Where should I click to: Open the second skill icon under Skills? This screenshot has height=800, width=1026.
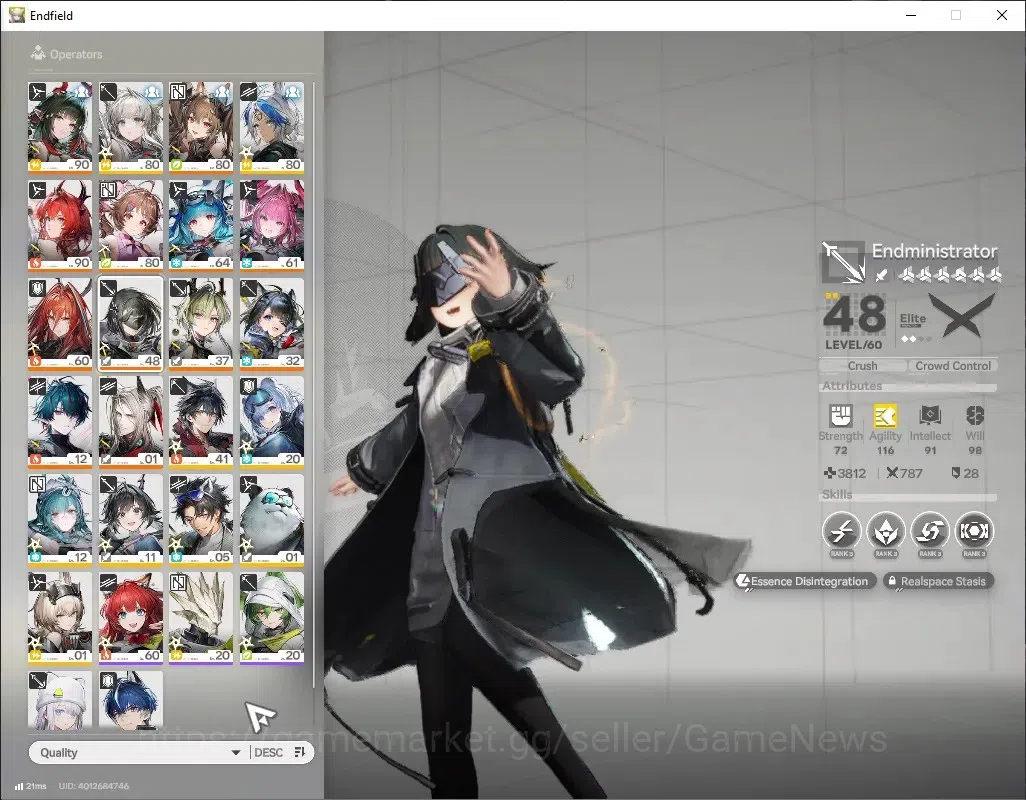(885, 530)
